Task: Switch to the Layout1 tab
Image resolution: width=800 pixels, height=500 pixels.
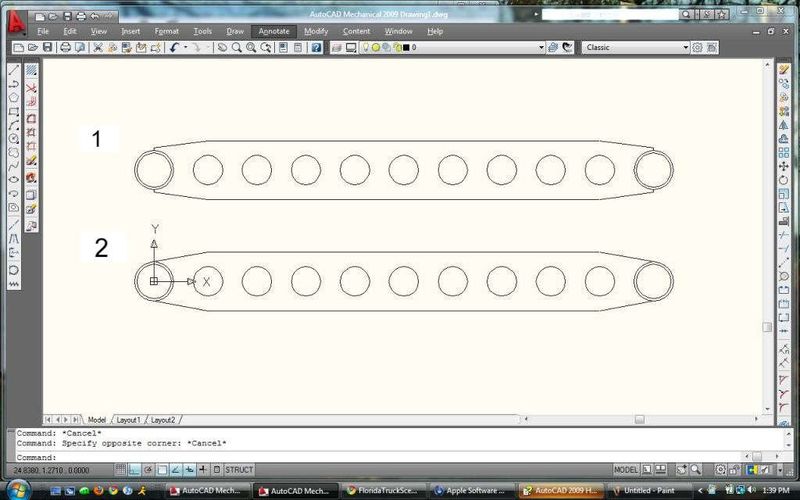Action: pos(129,420)
